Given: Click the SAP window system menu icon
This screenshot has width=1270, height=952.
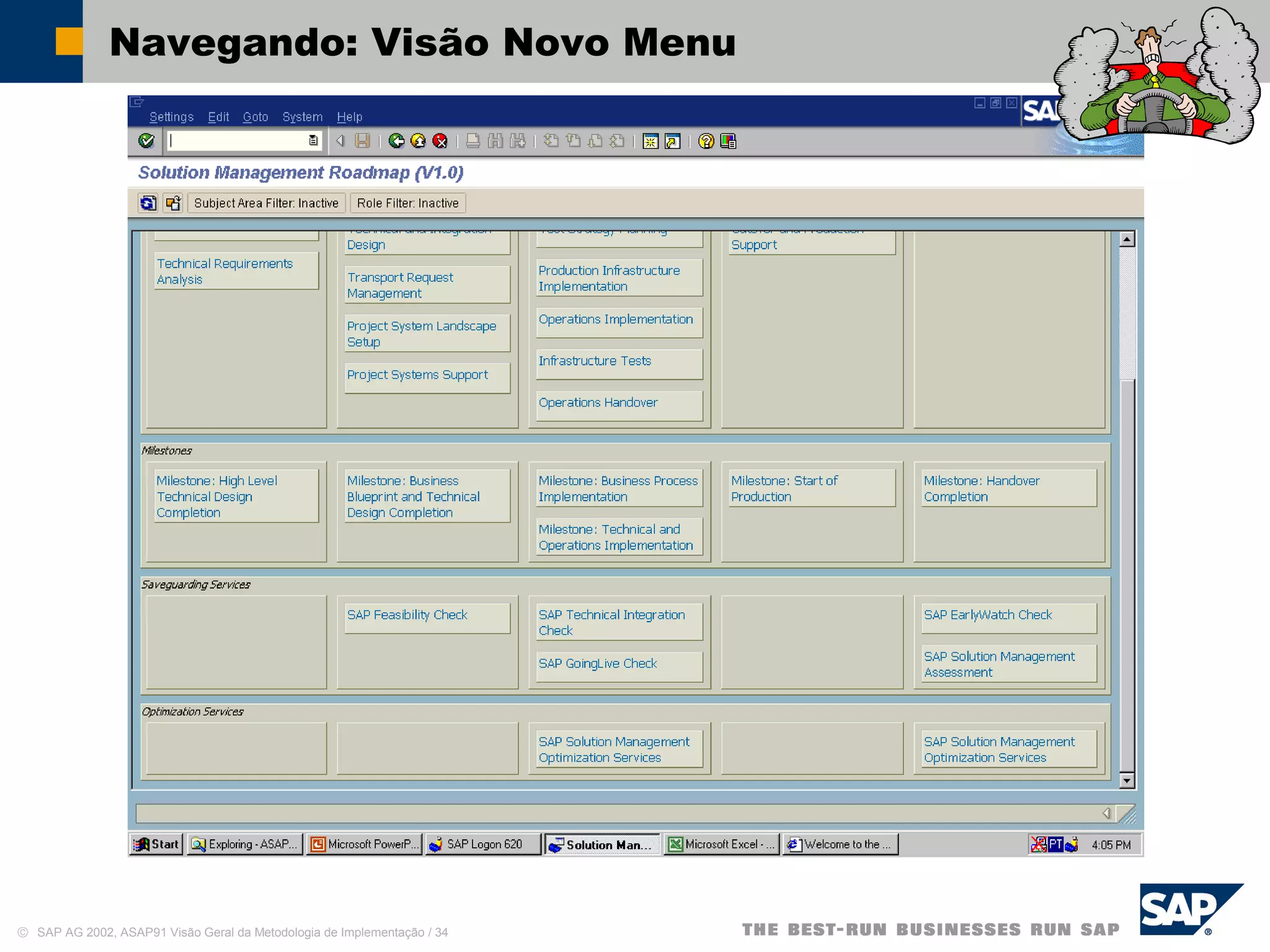Looking at the screenshot, I should [137, 102].
